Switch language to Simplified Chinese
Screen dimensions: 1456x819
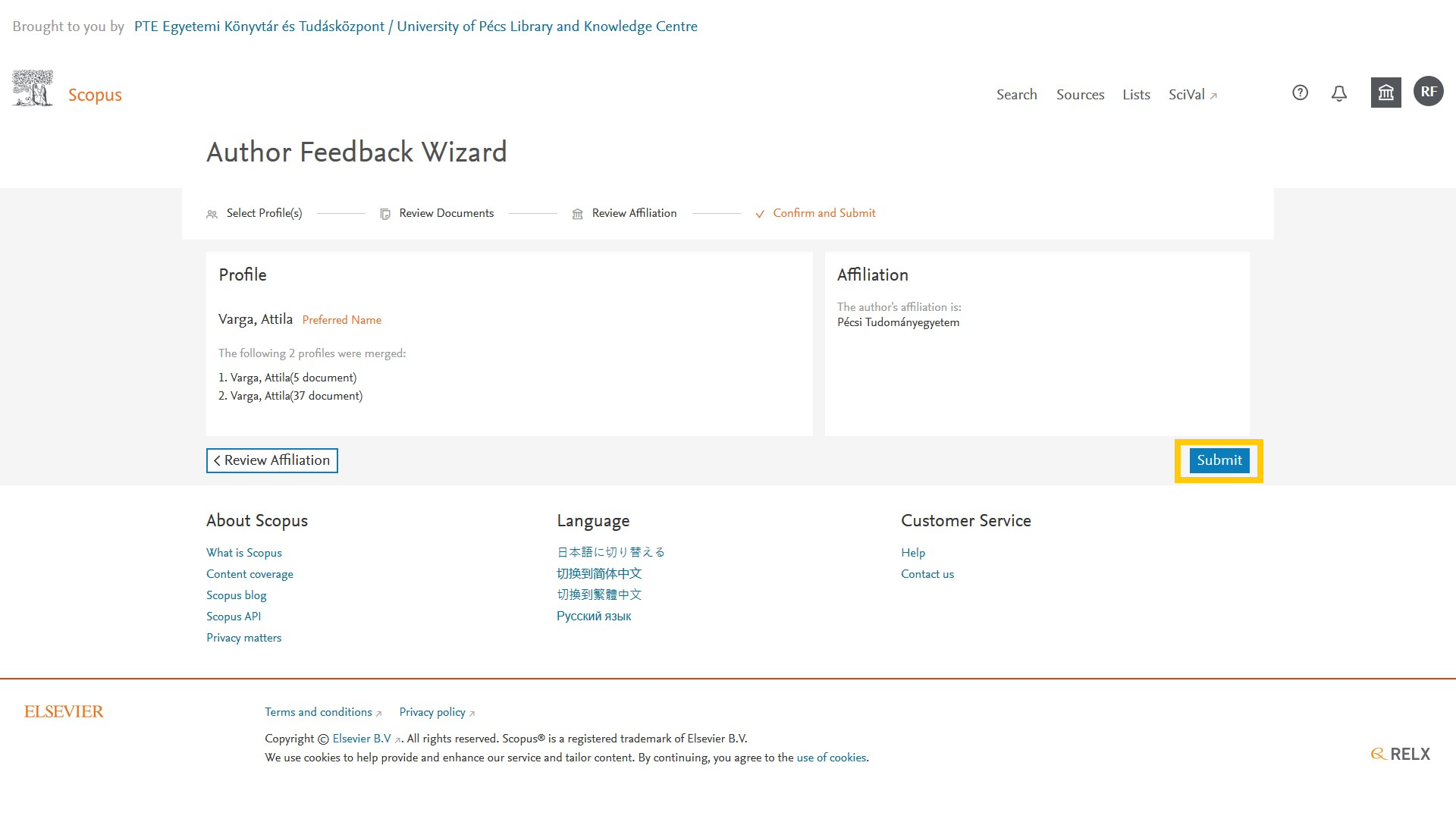(599, 573)
